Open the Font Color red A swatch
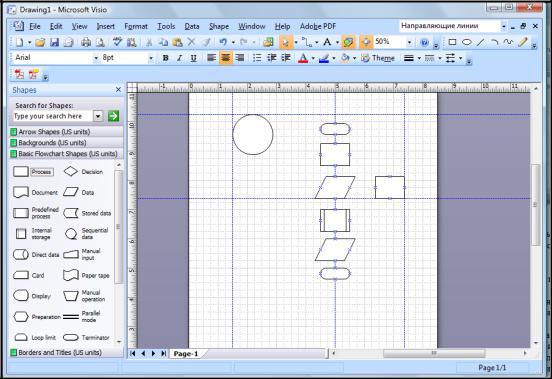This screenshot has width=552, height=379. pyautogui.click(x=303, y=58)
